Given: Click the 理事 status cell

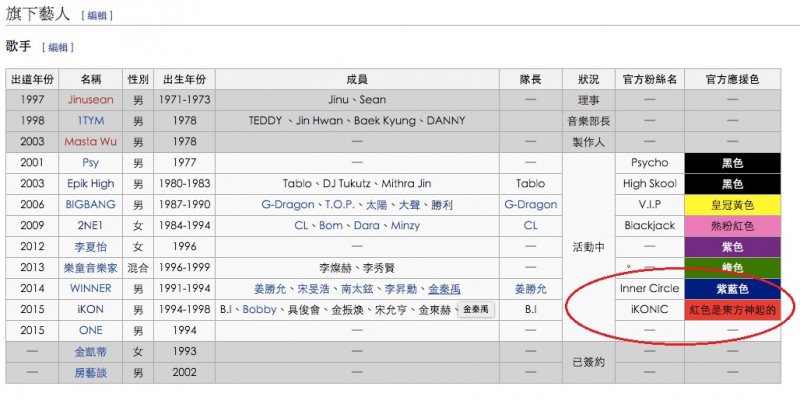Looking at the screenshot, I should tap(589, 100).
